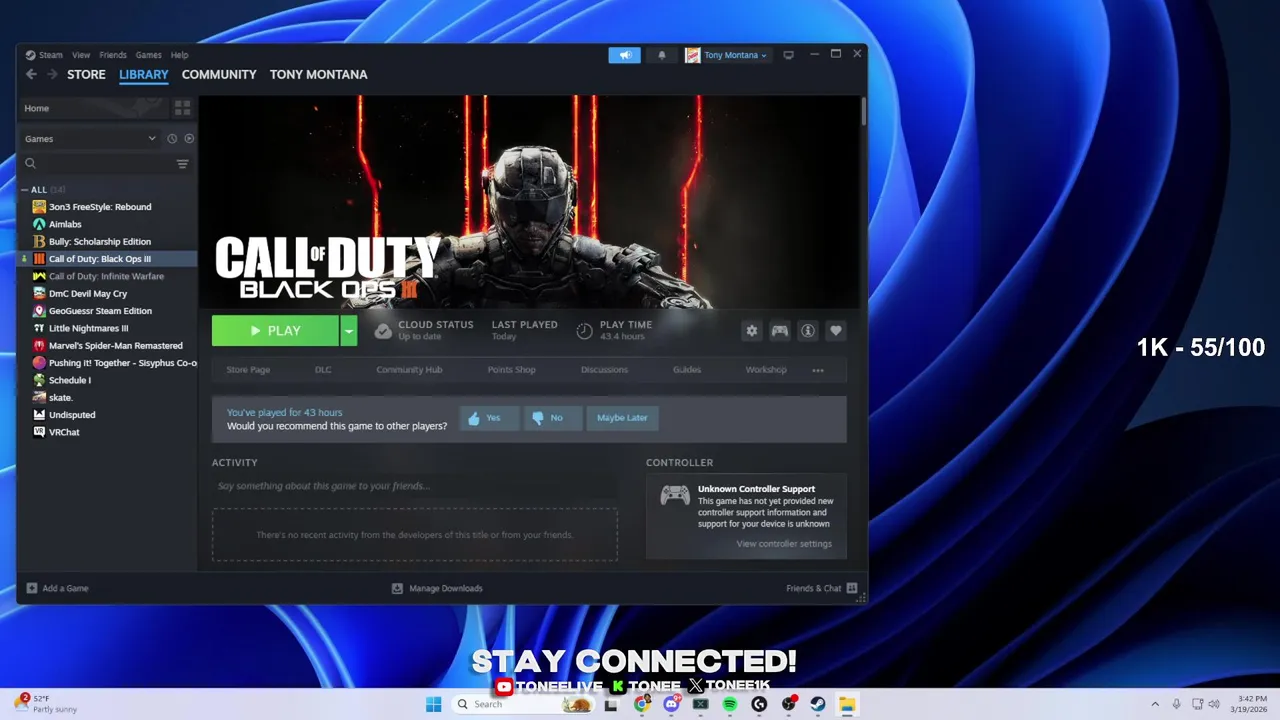
Task: Launch game with green Play button
Action: click(275, 331)
